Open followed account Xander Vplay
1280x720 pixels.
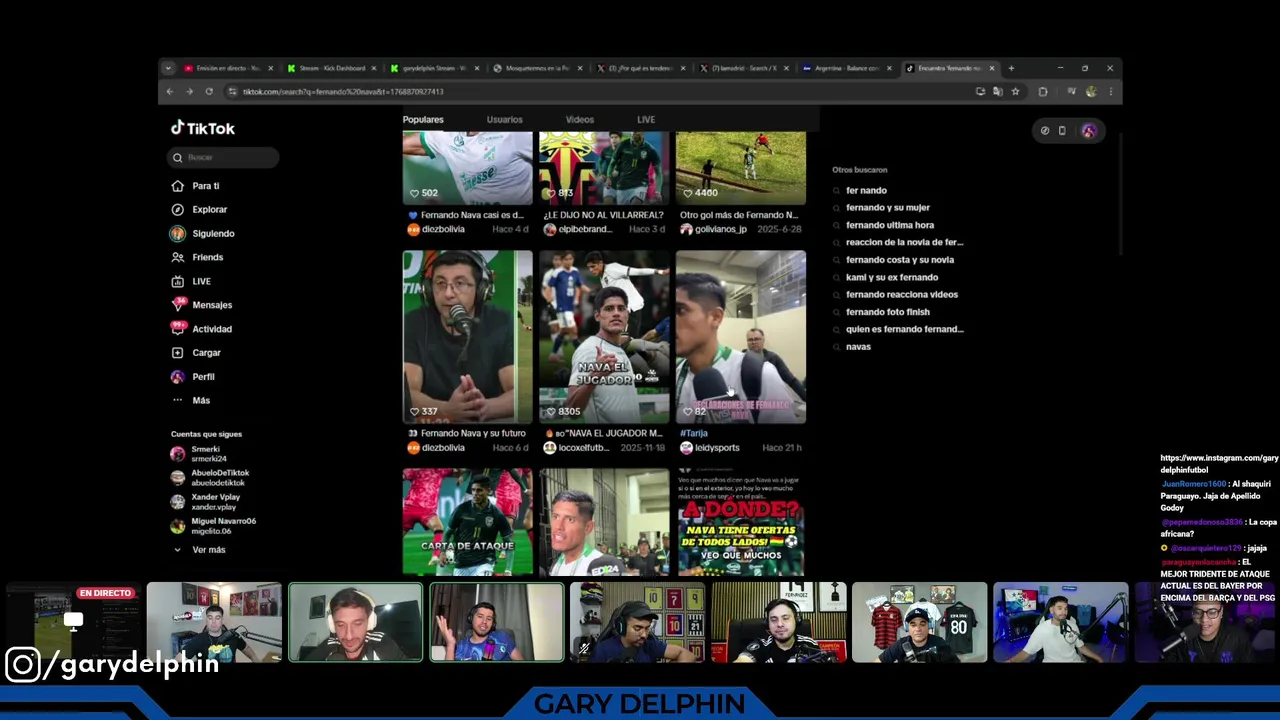pyautogui.click(x=206, y=502)
